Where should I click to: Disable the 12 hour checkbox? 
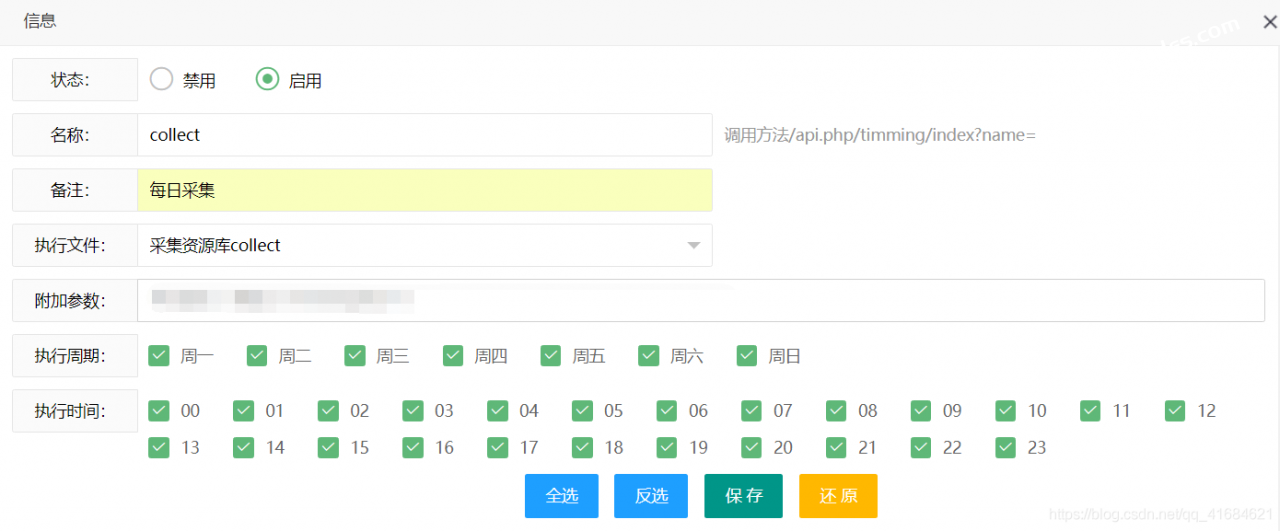pyautogui.click(x=1176, y=411)
